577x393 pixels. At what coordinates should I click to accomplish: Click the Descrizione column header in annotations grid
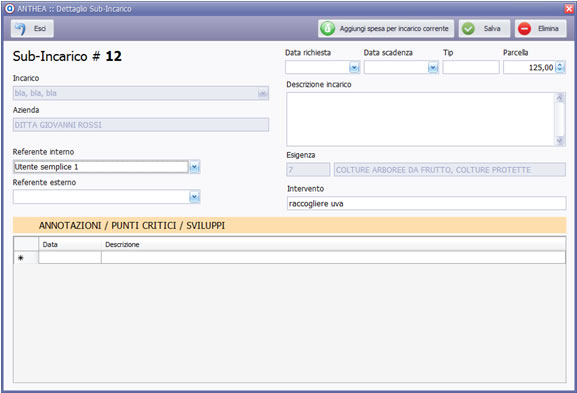point(333,244)
